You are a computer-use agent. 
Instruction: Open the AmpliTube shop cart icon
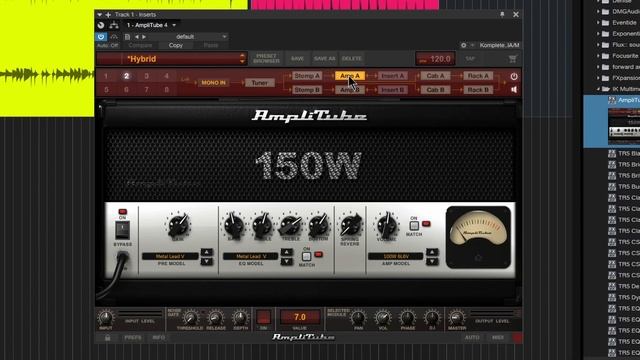[x=513, y=59]
